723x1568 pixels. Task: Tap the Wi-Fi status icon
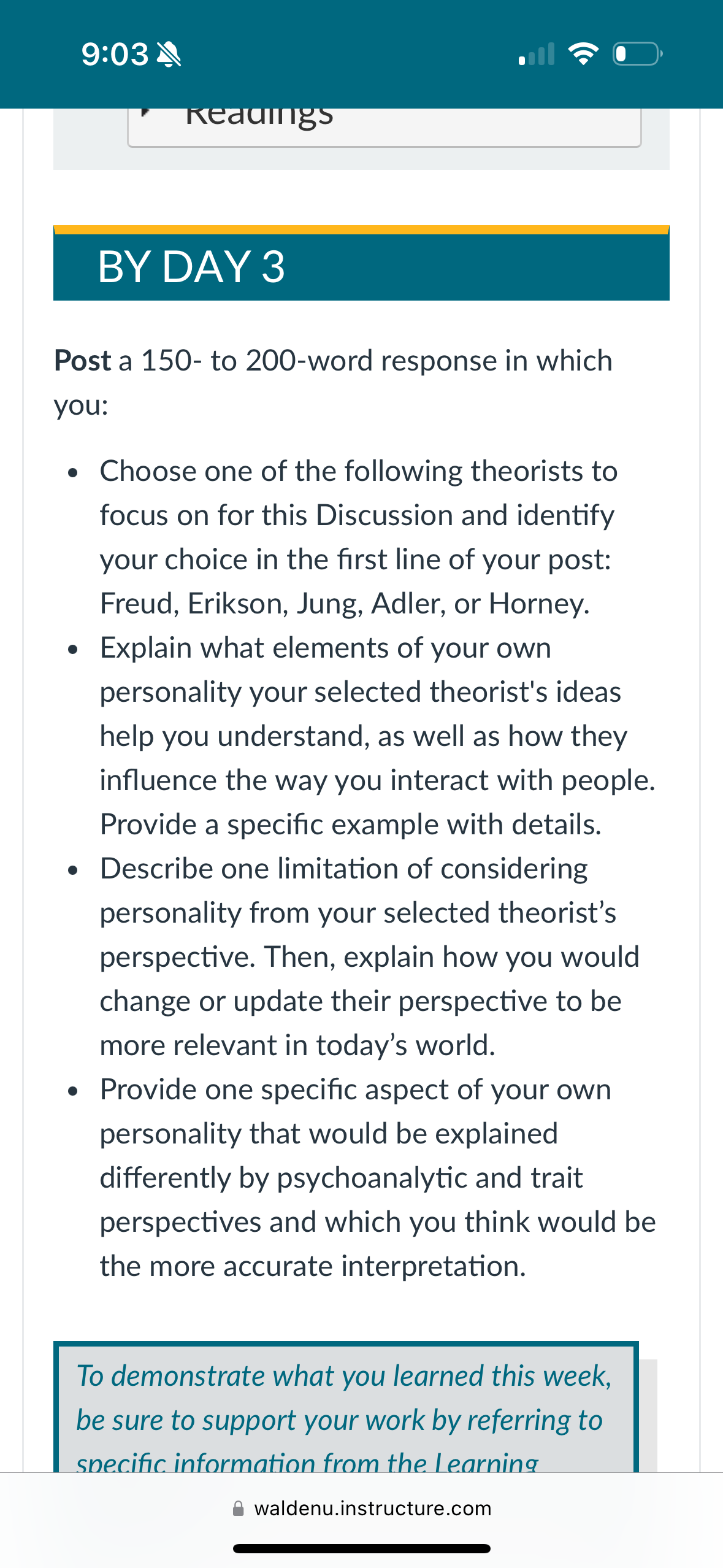click(583, 54)
